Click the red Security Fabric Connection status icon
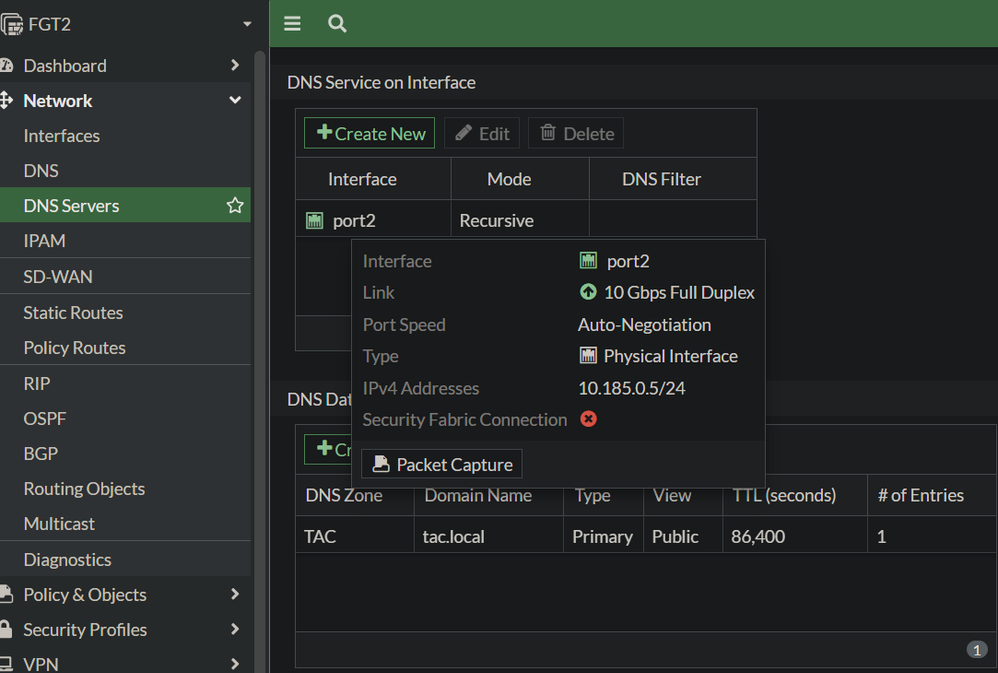 pyautogui.click(x=588, y=419)
